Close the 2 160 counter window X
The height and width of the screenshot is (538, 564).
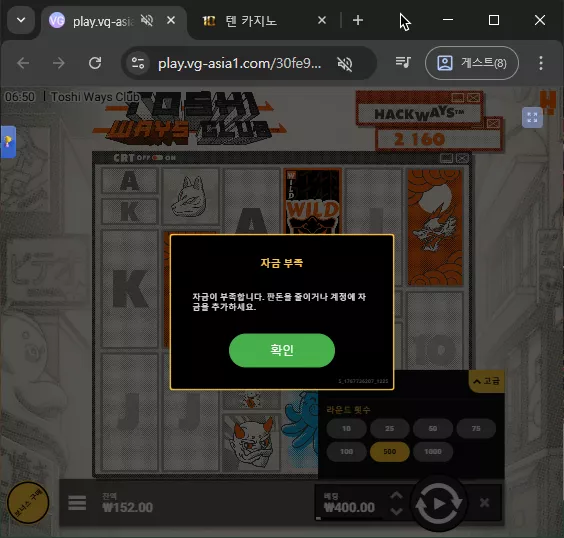click(x=493, y=123)
